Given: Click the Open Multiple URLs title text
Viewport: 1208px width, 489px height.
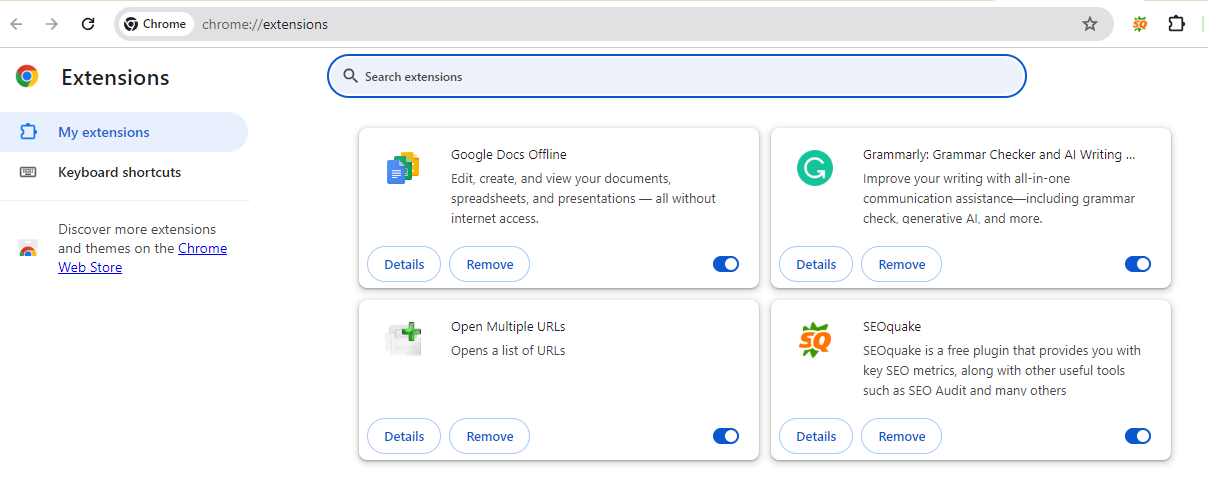Looking at the screenshot, I should [x=508, y=326].
